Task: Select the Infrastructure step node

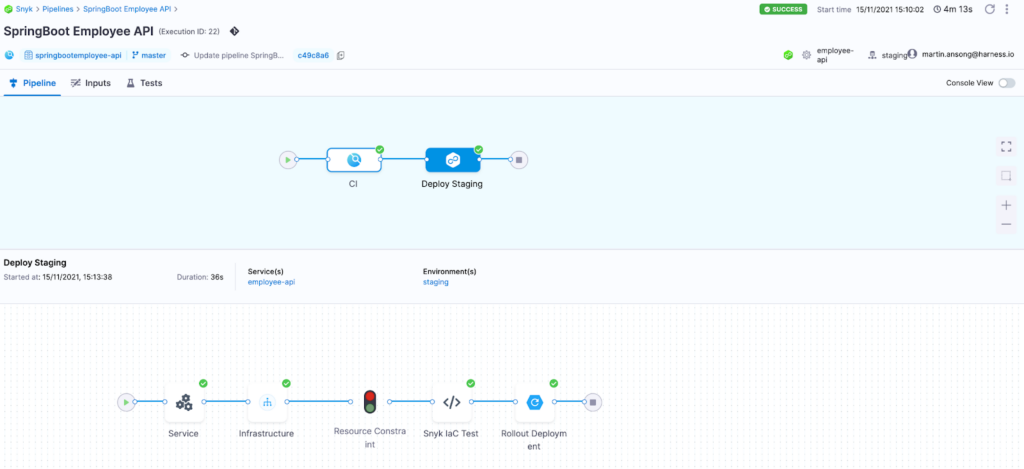Action: pos(267,402)
